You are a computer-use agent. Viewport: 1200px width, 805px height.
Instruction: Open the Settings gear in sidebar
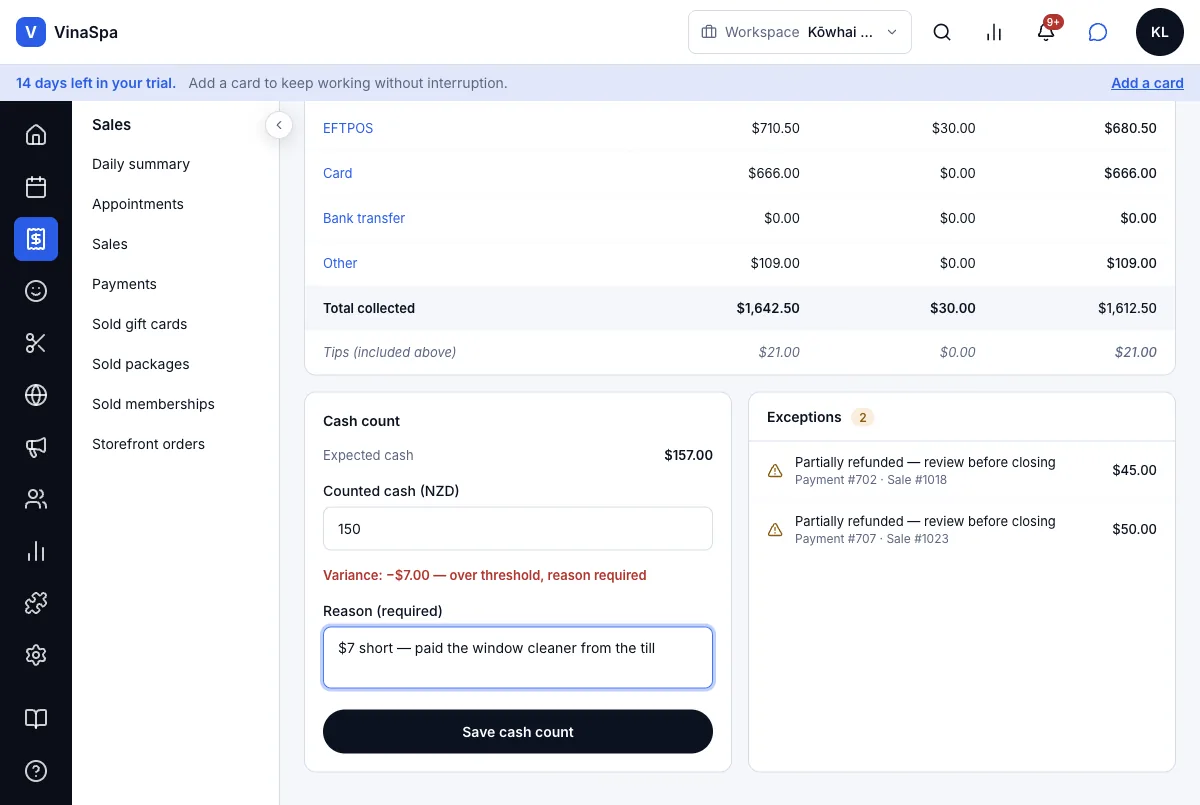36,655
